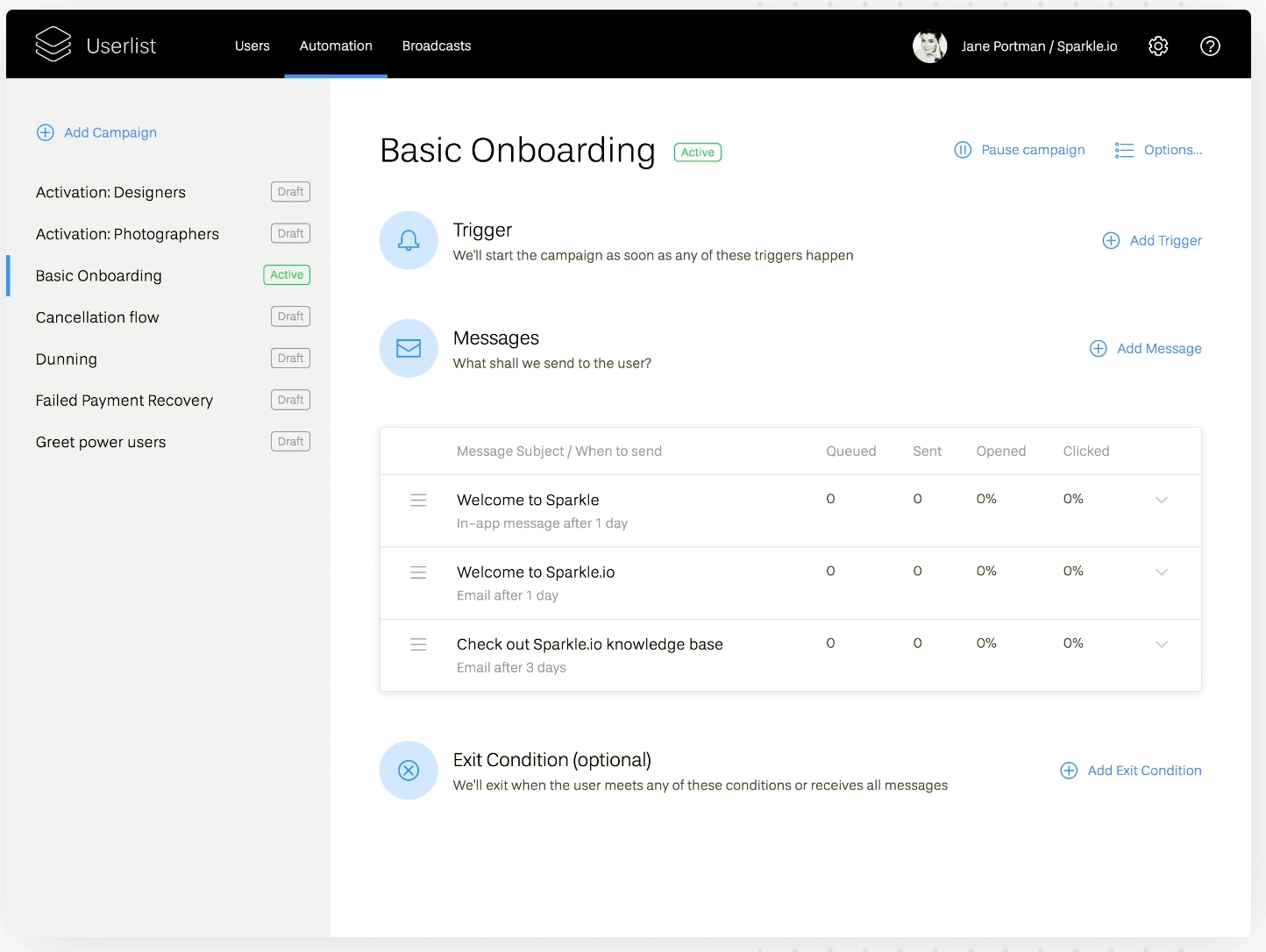The height and width of the screenshot is (952, 1266).
Task: Expand the Welcome to Sparkle message row
Action: point(1162,500)
